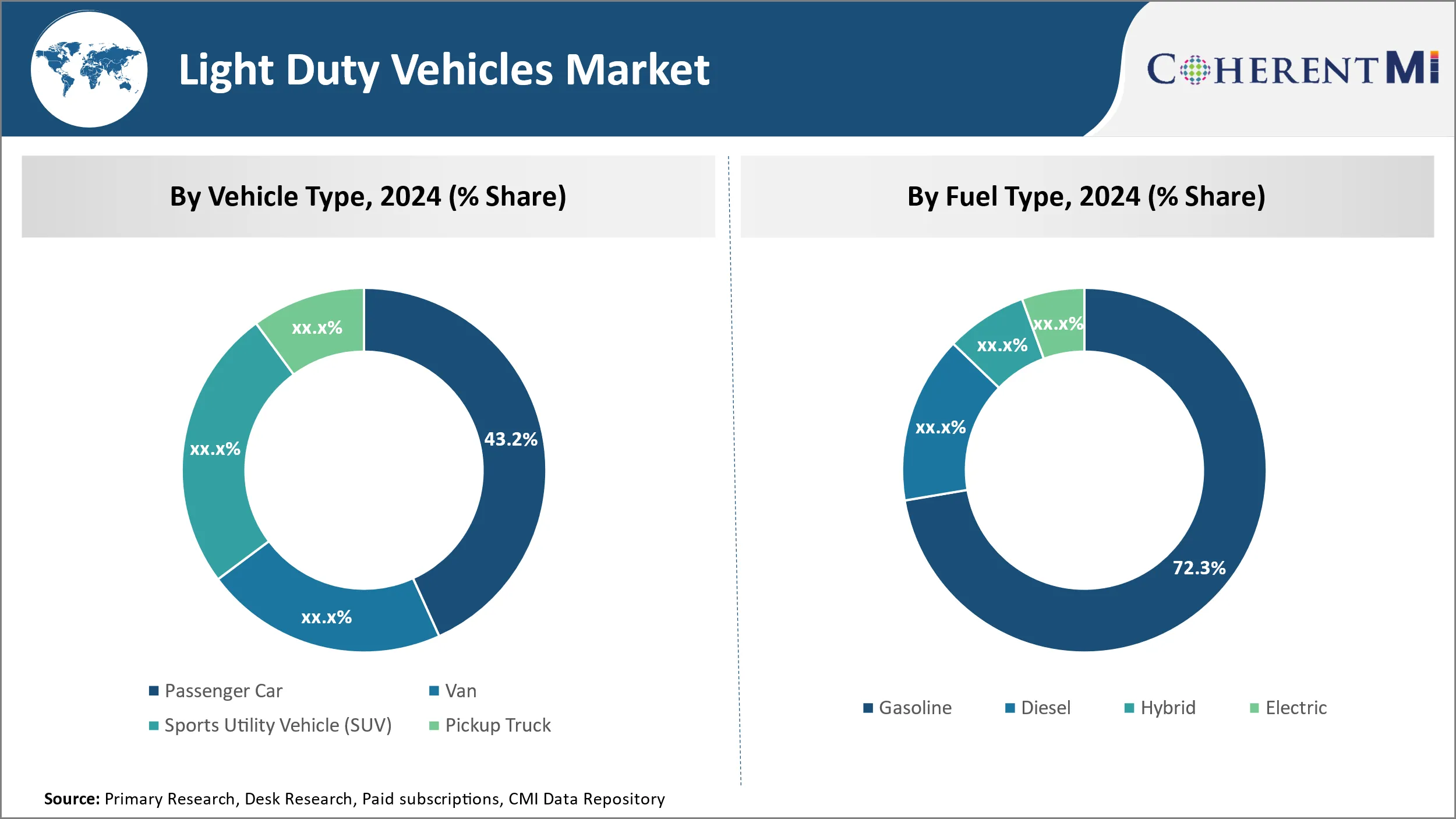The height and width of the screenshot is (819, 1456).
Task: Click the CoherentMI logo
Action: tap(1293, 68)
